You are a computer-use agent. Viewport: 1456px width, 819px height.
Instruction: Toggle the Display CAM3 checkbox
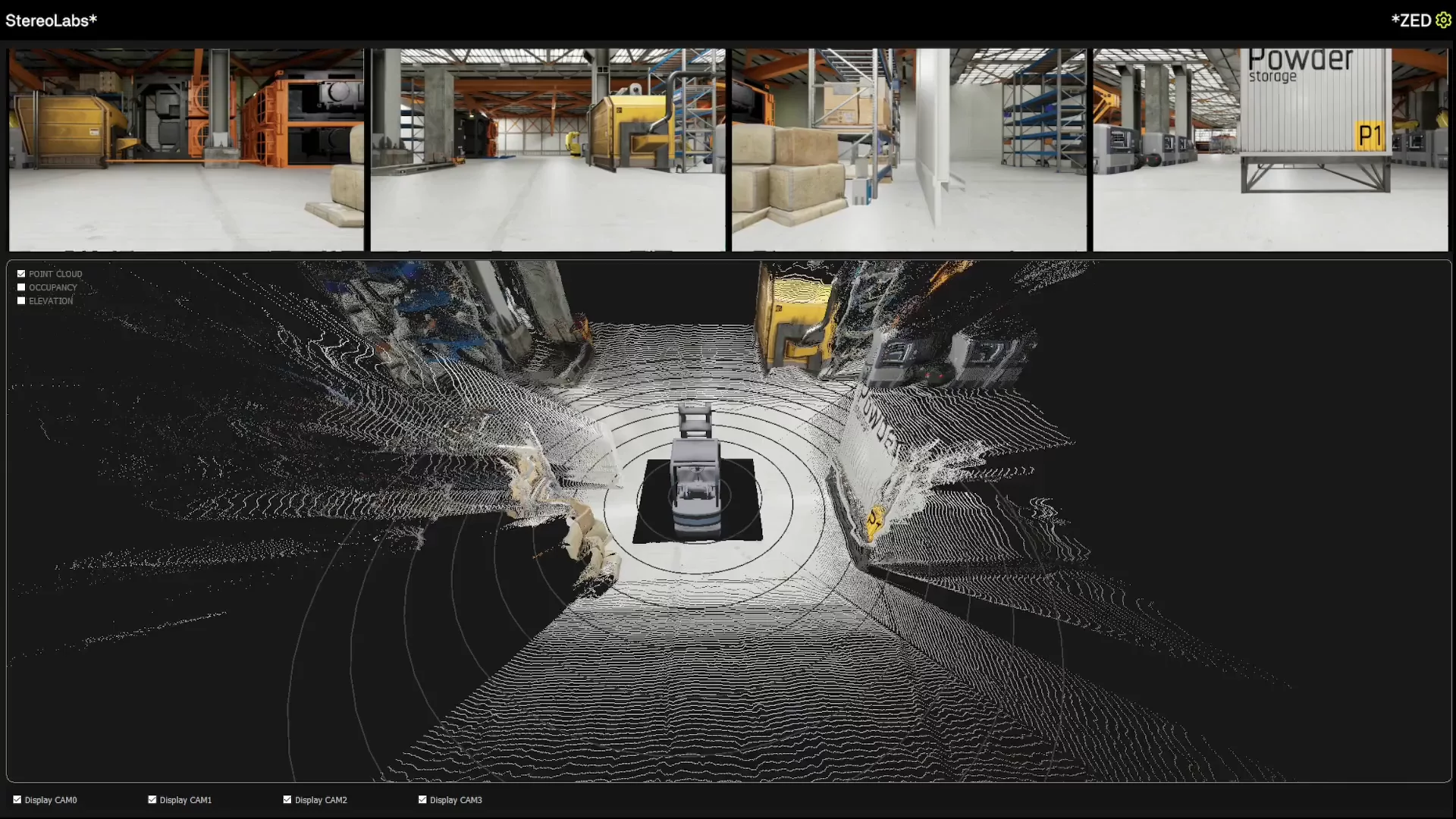click(422, 799)
